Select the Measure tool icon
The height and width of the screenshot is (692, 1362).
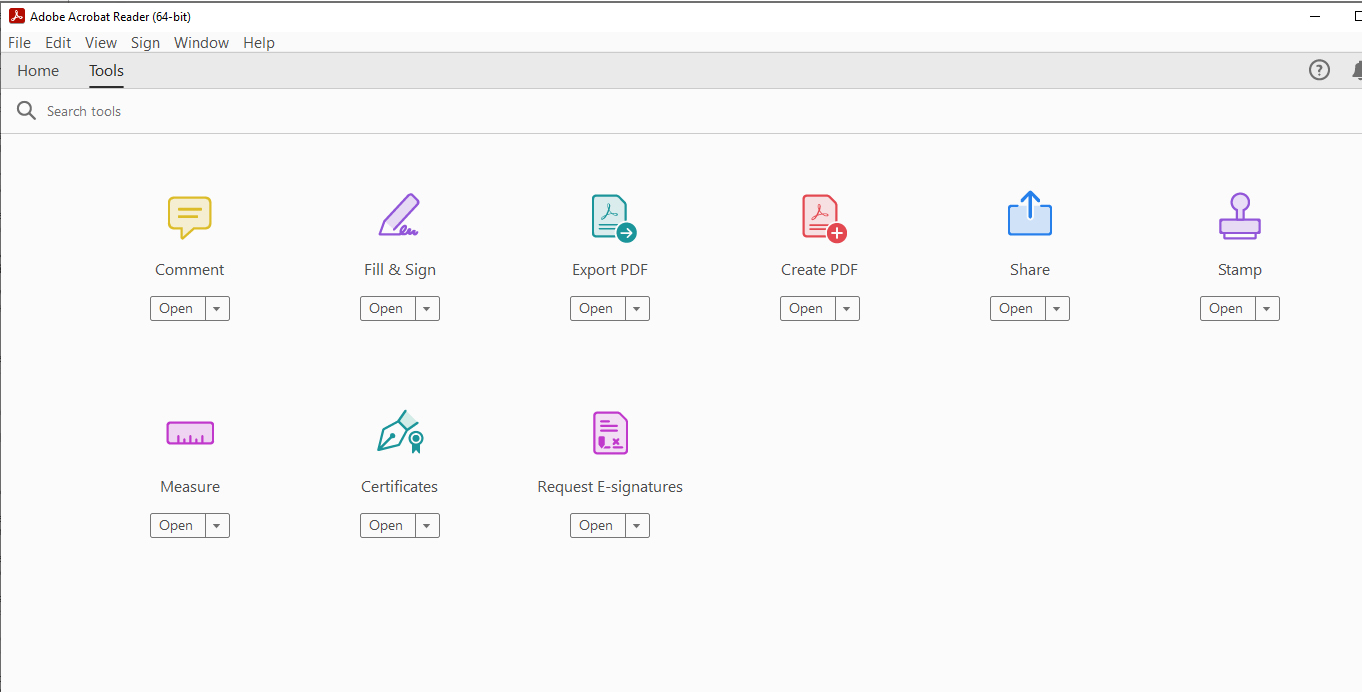pyautogui.click(x=189, y=432)
